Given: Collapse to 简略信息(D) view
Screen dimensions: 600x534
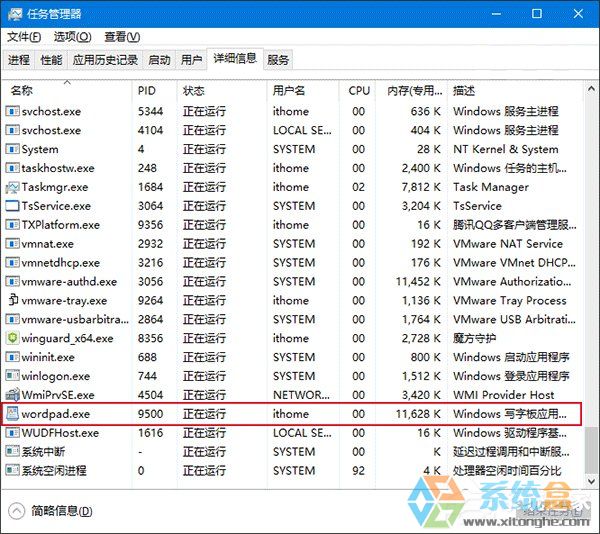Looking at the screenshot, I should click(50, 511).
